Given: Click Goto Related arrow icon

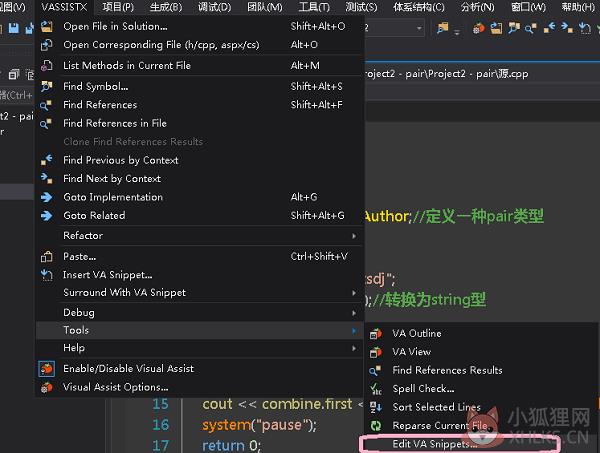Looking at the screenshot, I should click(47, 215).
